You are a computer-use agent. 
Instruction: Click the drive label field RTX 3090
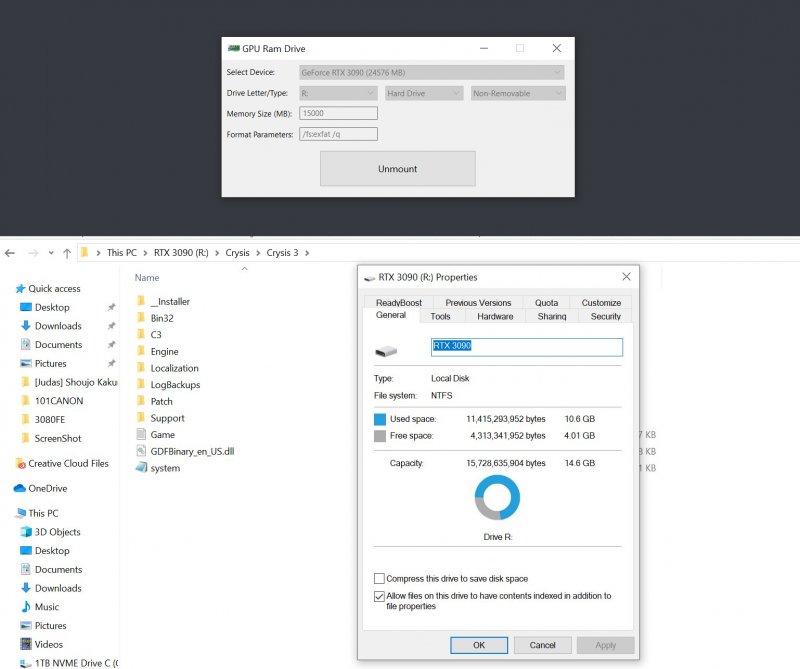pos(527,347)
